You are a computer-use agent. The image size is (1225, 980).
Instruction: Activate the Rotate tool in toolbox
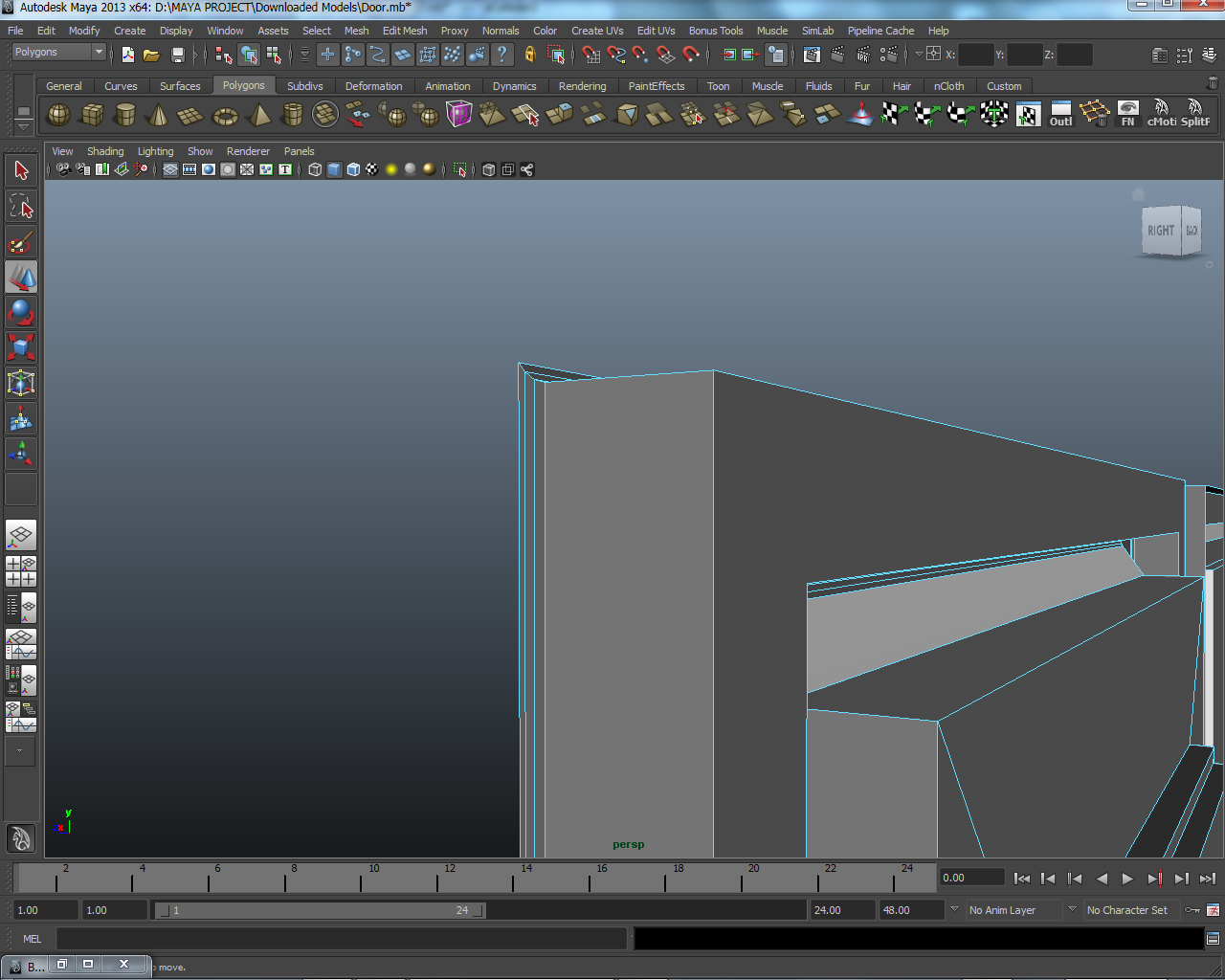(x=21, y=312)
